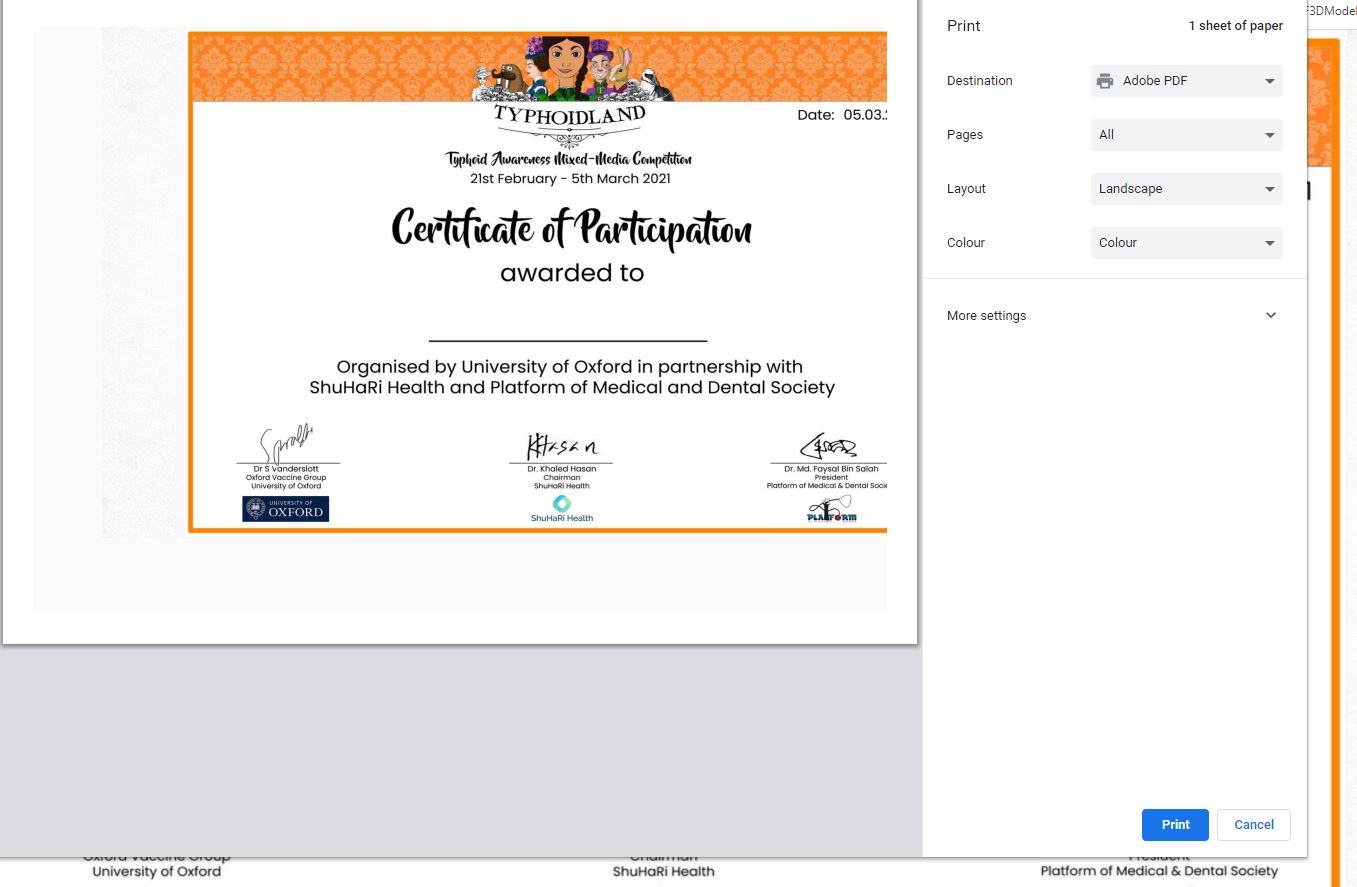Screen dimensions: 1357x887
Task: Click the Platform logo in preview
Action: click(832, 509)
